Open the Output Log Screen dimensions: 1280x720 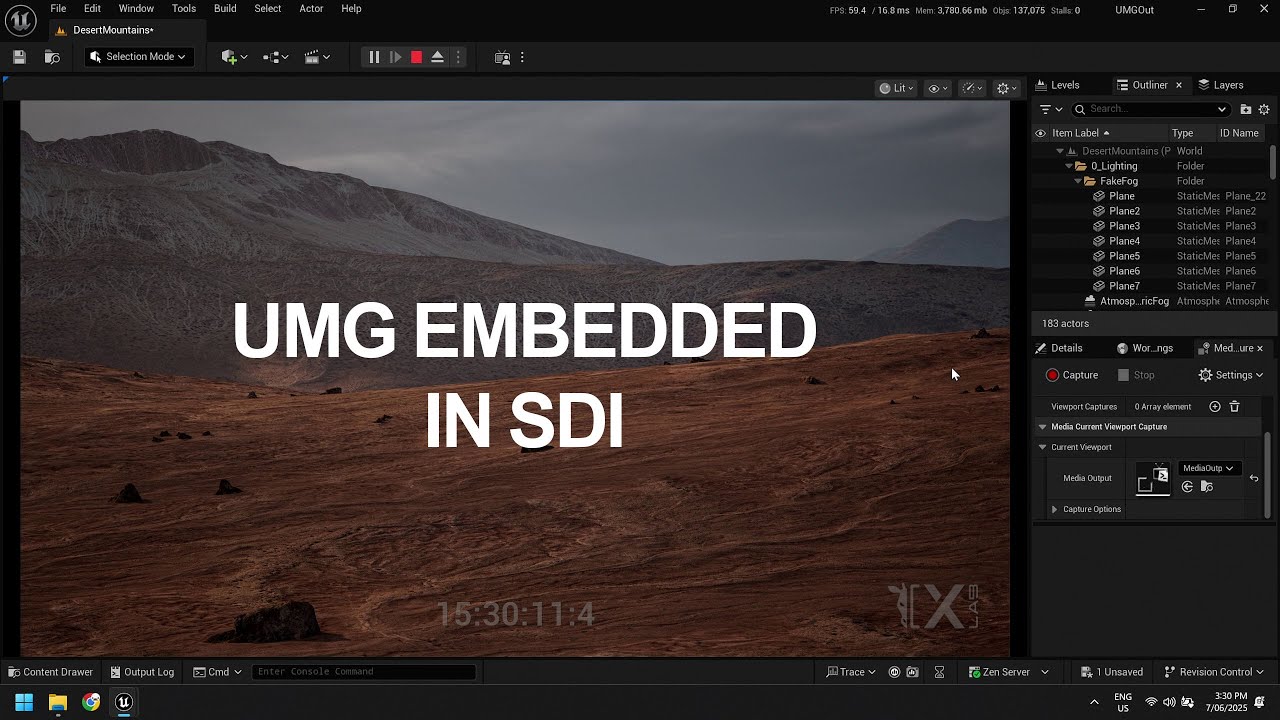tap(142, 672)
